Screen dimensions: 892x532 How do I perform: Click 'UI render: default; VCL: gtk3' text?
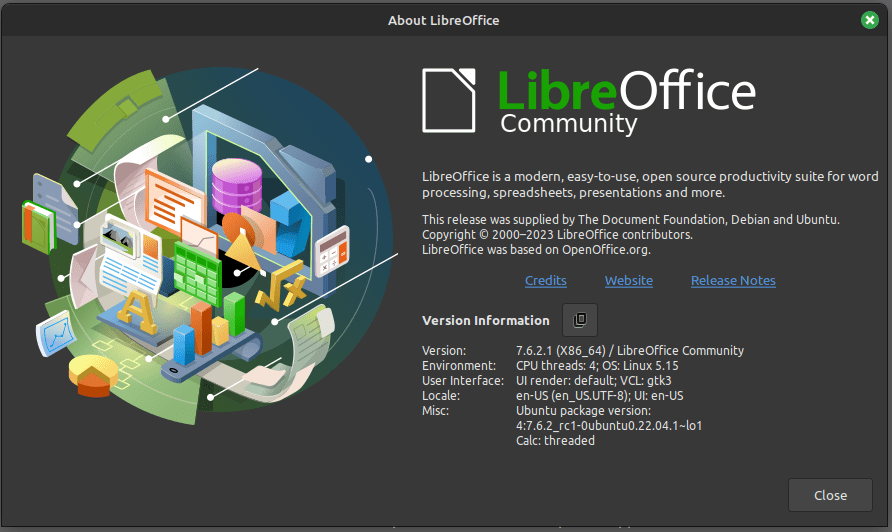(594, 381)
